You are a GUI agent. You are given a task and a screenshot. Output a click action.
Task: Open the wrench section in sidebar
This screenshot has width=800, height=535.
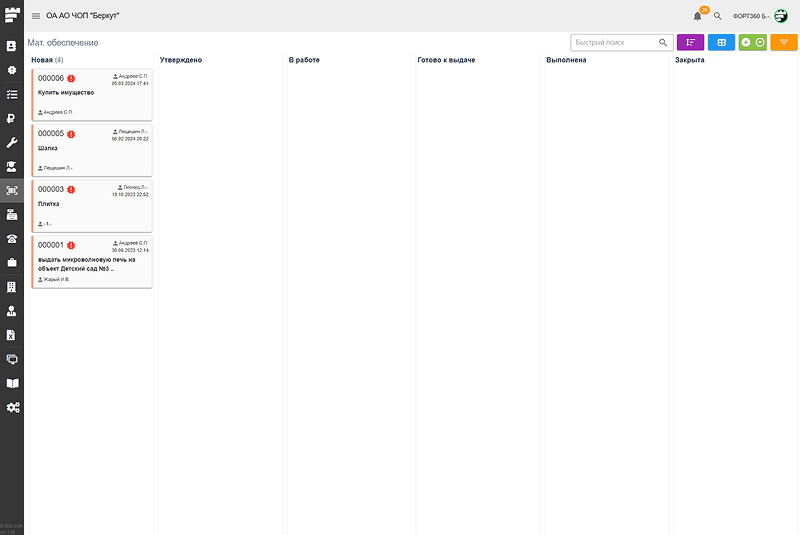click(12, 142)
